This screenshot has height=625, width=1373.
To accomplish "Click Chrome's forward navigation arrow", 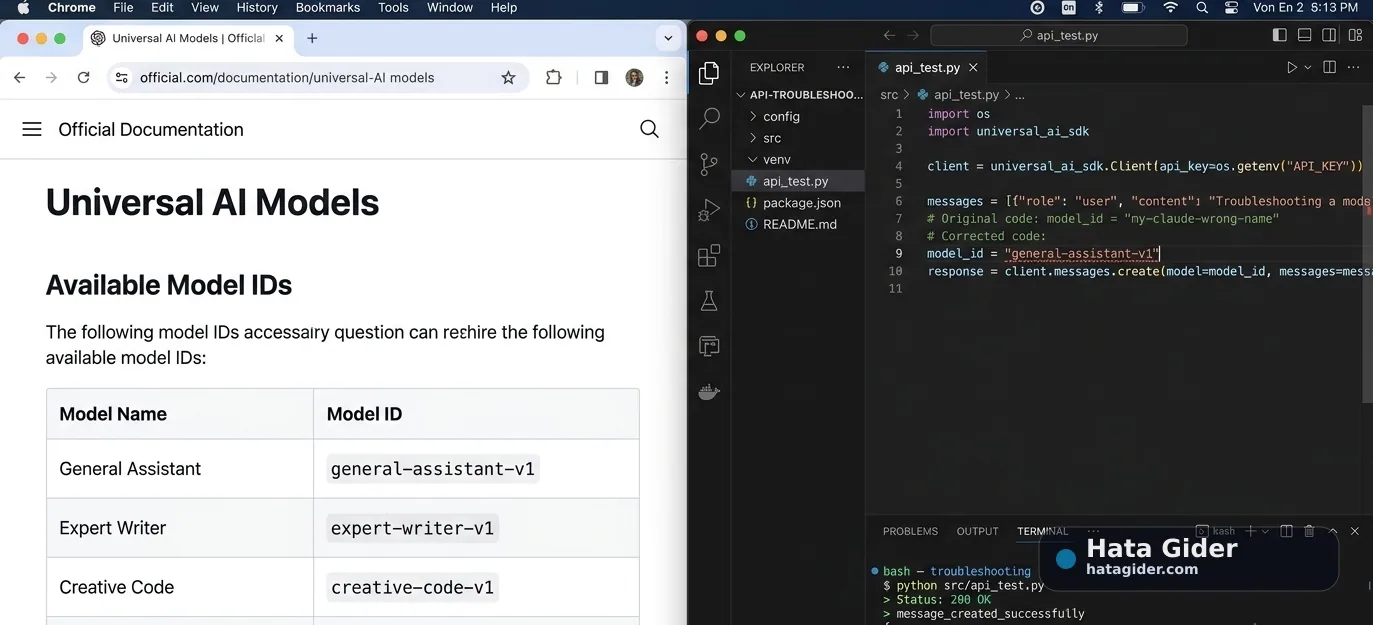I will point(52,77).
